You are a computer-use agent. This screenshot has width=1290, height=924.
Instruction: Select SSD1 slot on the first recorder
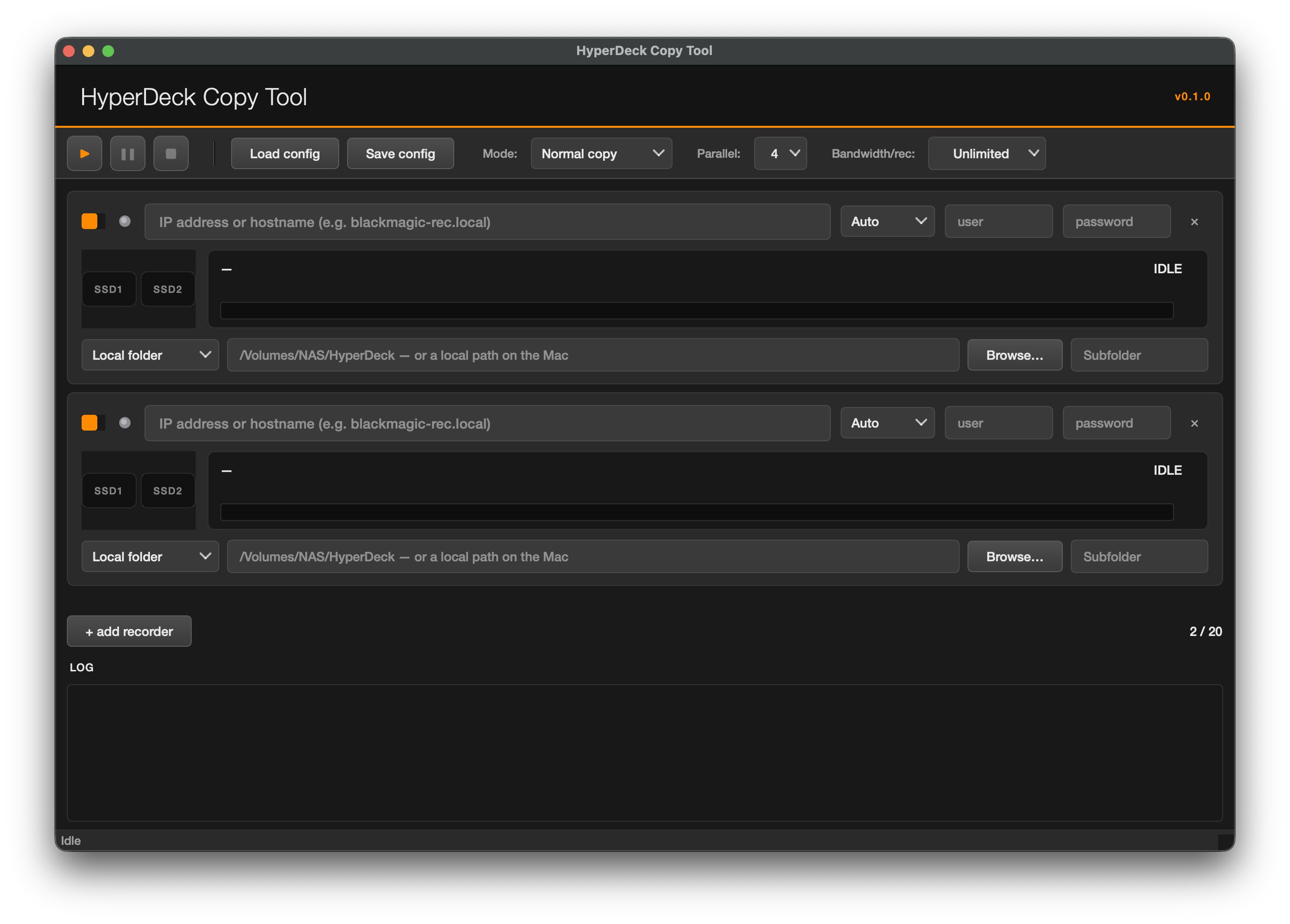(x=109, y=289)
